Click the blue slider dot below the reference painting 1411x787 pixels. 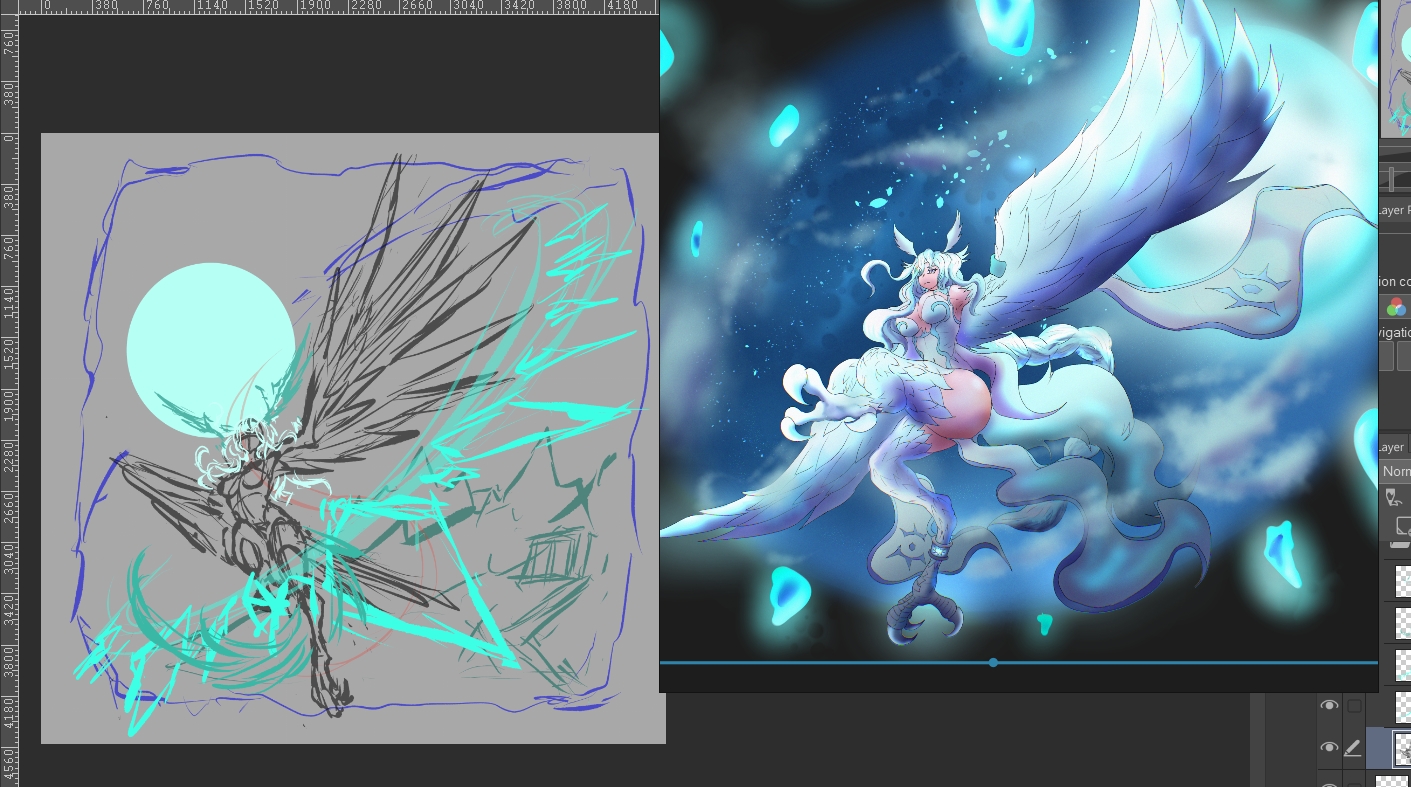click(993, 662)
